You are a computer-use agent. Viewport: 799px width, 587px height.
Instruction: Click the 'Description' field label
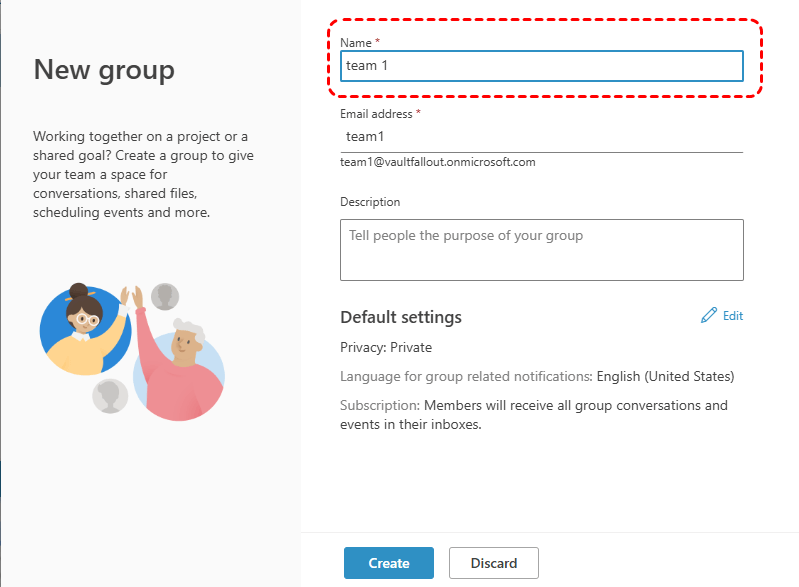[x=370, y=202]
